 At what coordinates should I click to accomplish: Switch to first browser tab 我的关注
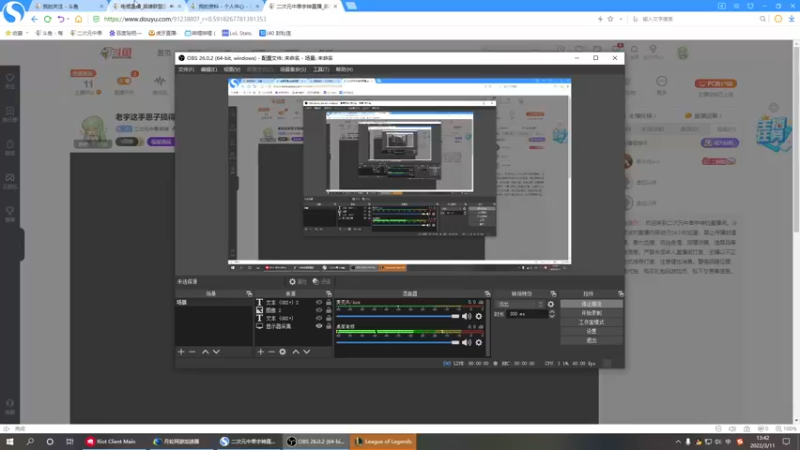tap(66, 6)
